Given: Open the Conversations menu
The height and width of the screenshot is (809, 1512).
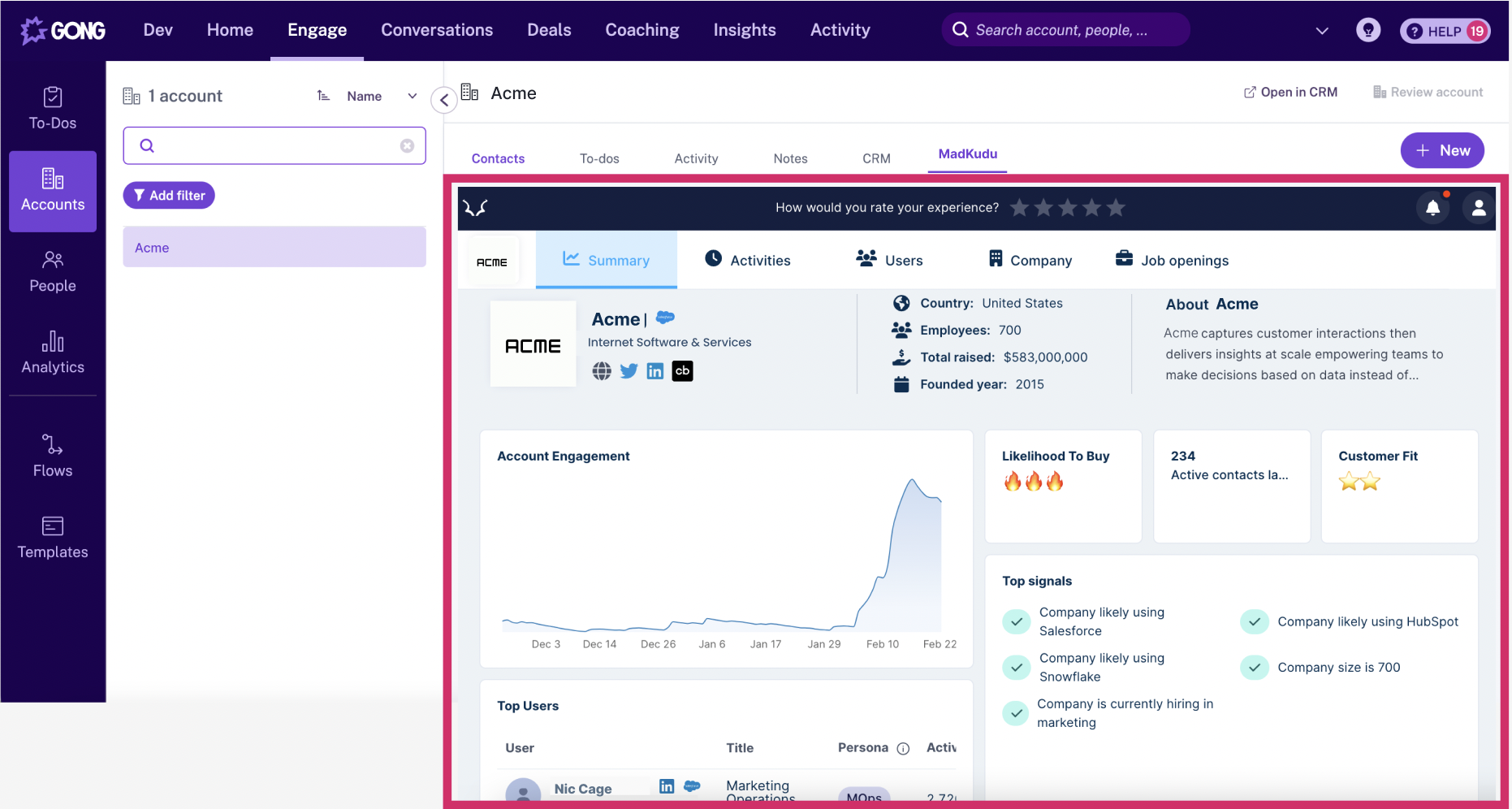Looking at the screenshot, I should [x=437, y=30].
